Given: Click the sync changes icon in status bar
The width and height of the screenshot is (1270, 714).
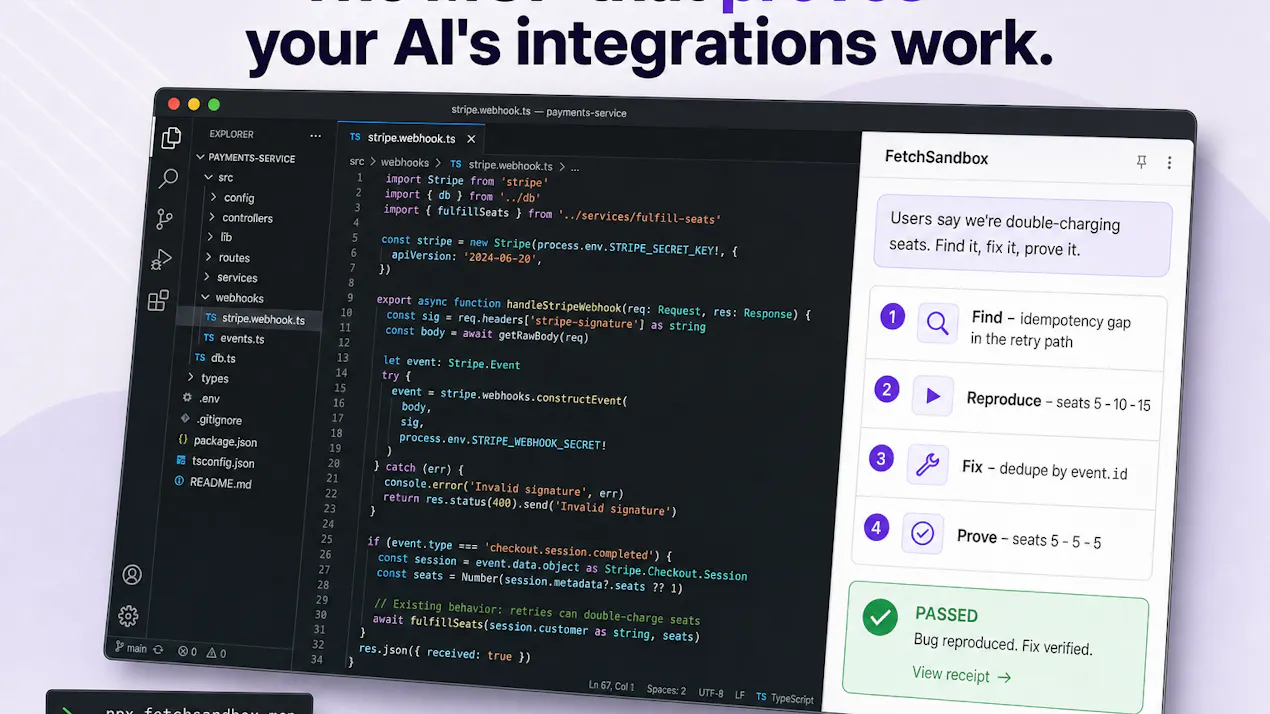Looking at the screenshot, I should 159,650.
